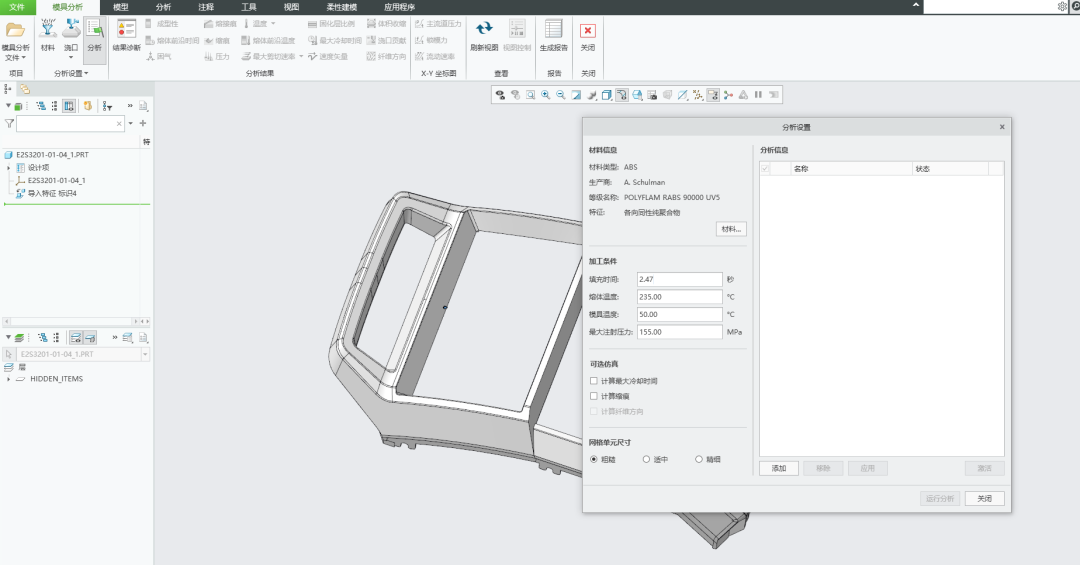
Task: Open the search filter dropdown arrow
Action: (x=131, y=123)
